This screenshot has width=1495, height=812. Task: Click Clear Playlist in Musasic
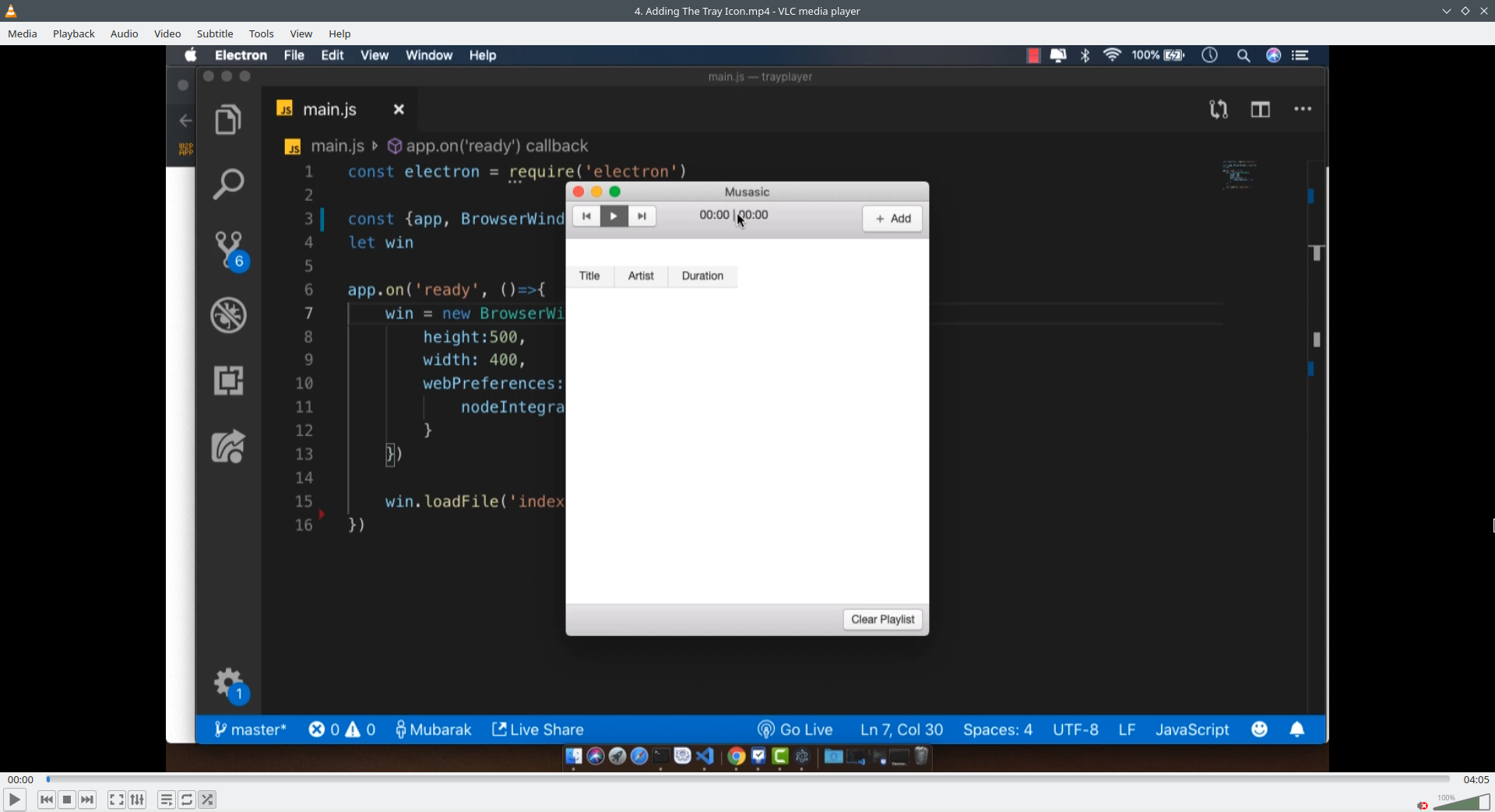(x=883, y=620)
